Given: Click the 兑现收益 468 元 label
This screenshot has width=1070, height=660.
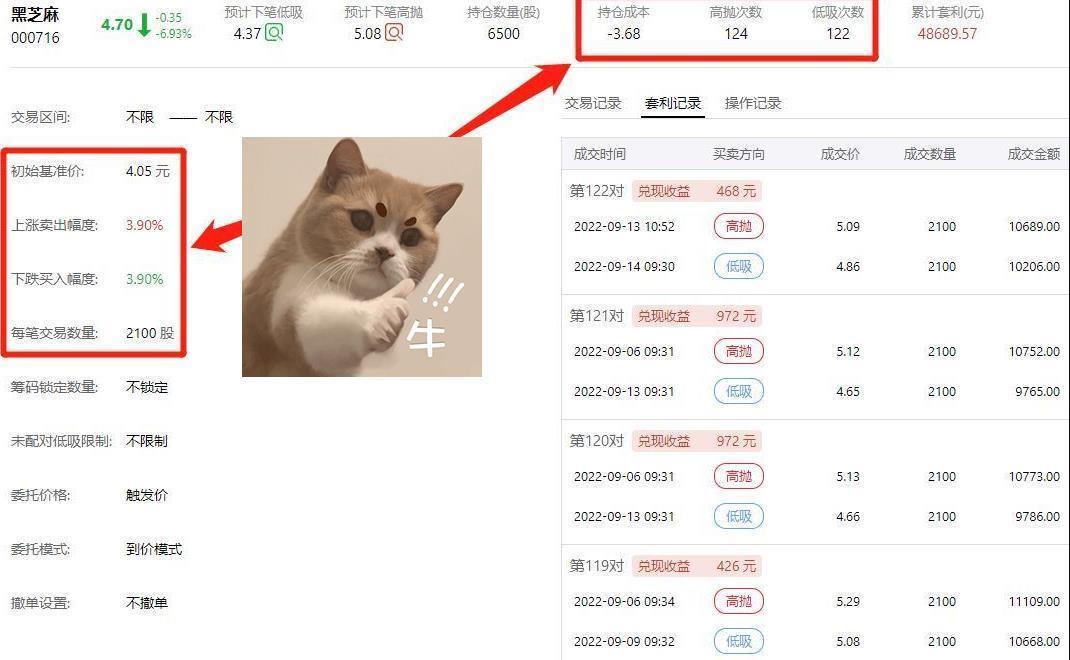Looking at the screenshot, I should click(x=697, y=191).
